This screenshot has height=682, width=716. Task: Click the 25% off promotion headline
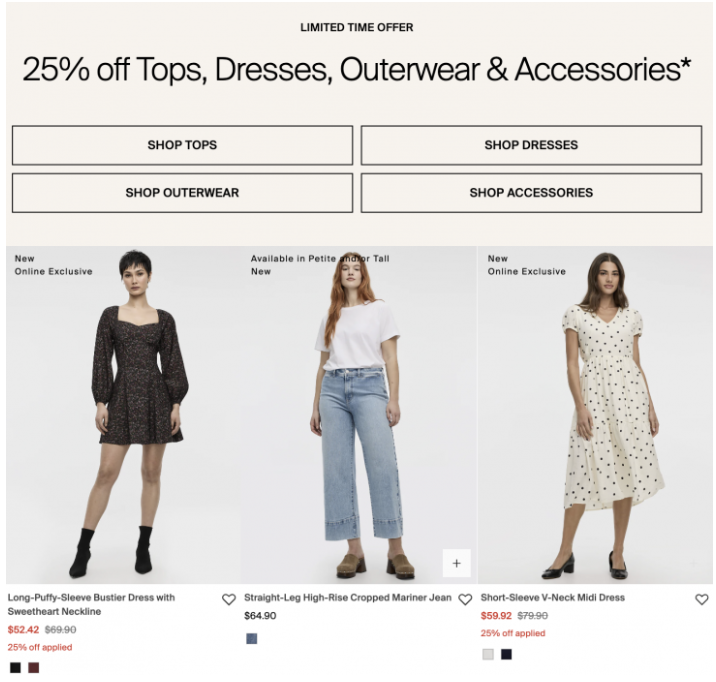coord(357,69)
